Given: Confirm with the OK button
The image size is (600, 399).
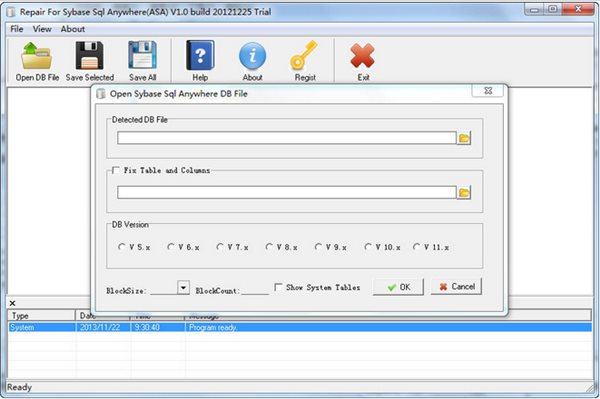Looking at the screenshot, I should tap(398, 287).
